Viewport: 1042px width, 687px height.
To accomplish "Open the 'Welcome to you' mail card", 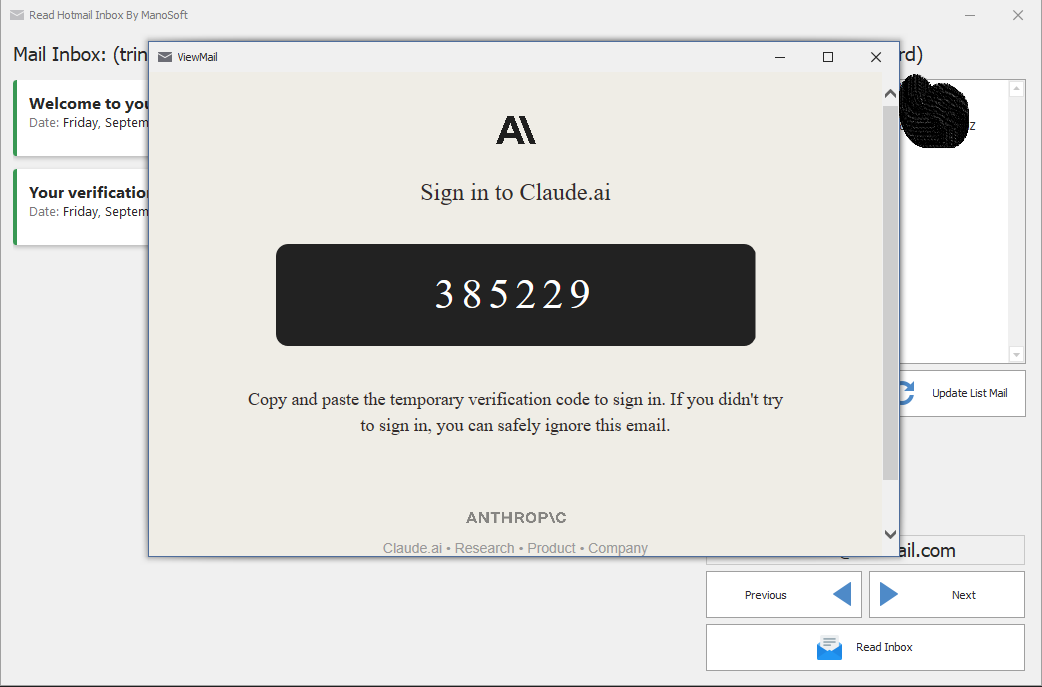I will click(x=81, y=118).
